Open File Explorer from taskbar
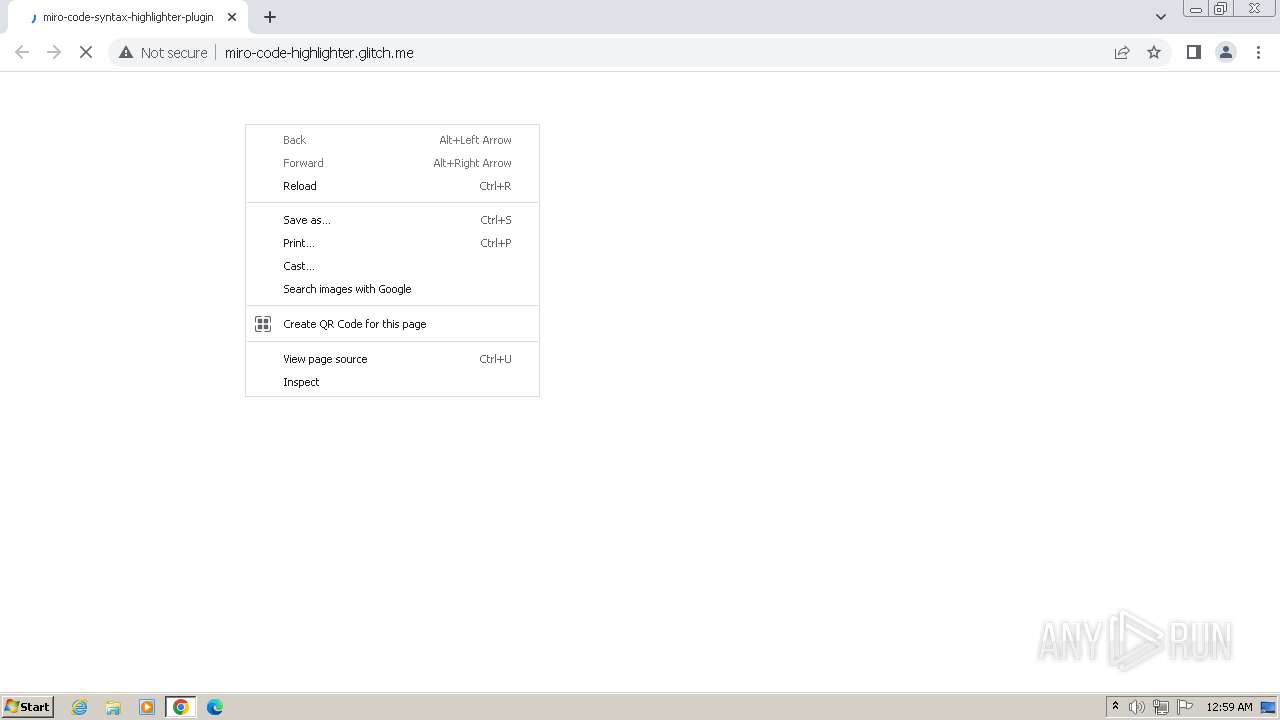Image resolution: width=1280 pixels, height=720 pixels. [x=113, y=707]
